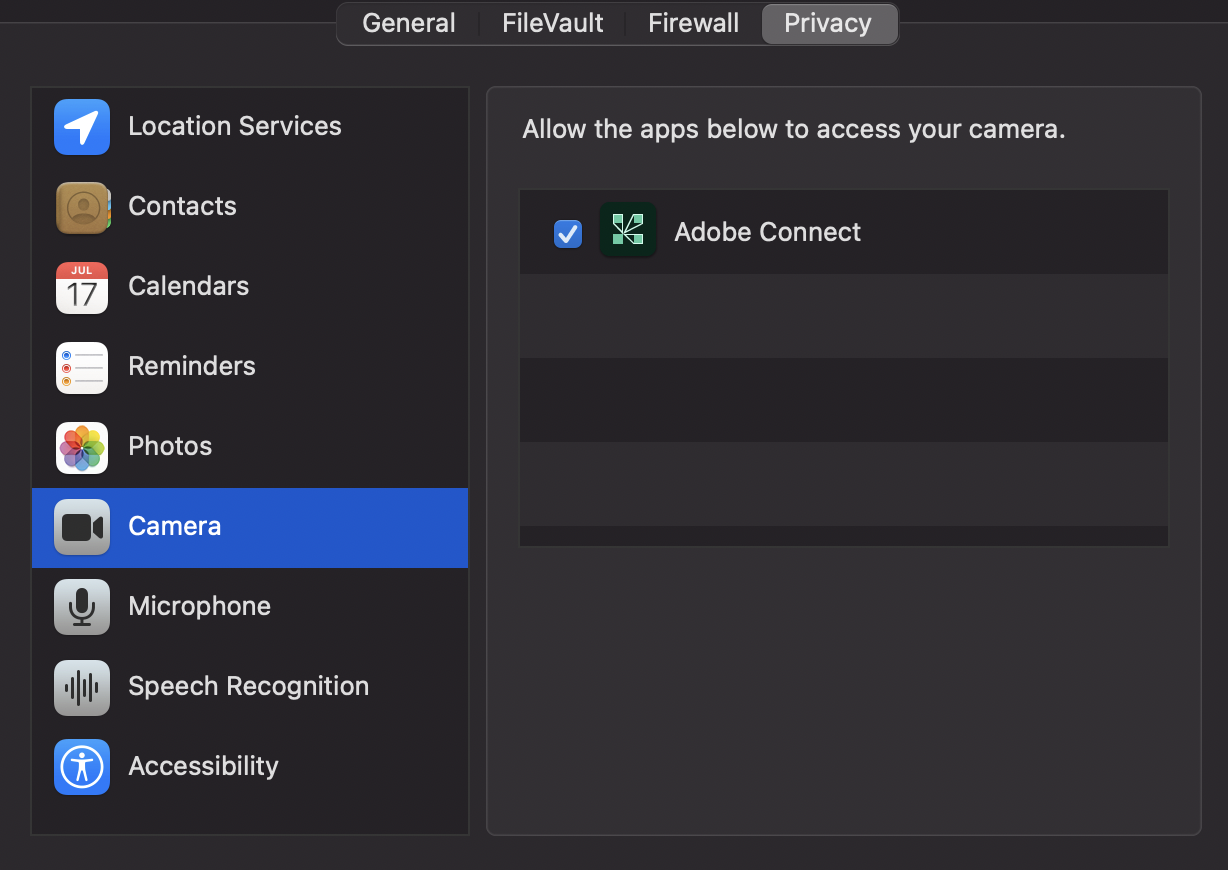1228x870 pixels.
Task: Click the Location Services arrow icon
Action: tap(82, 127)
